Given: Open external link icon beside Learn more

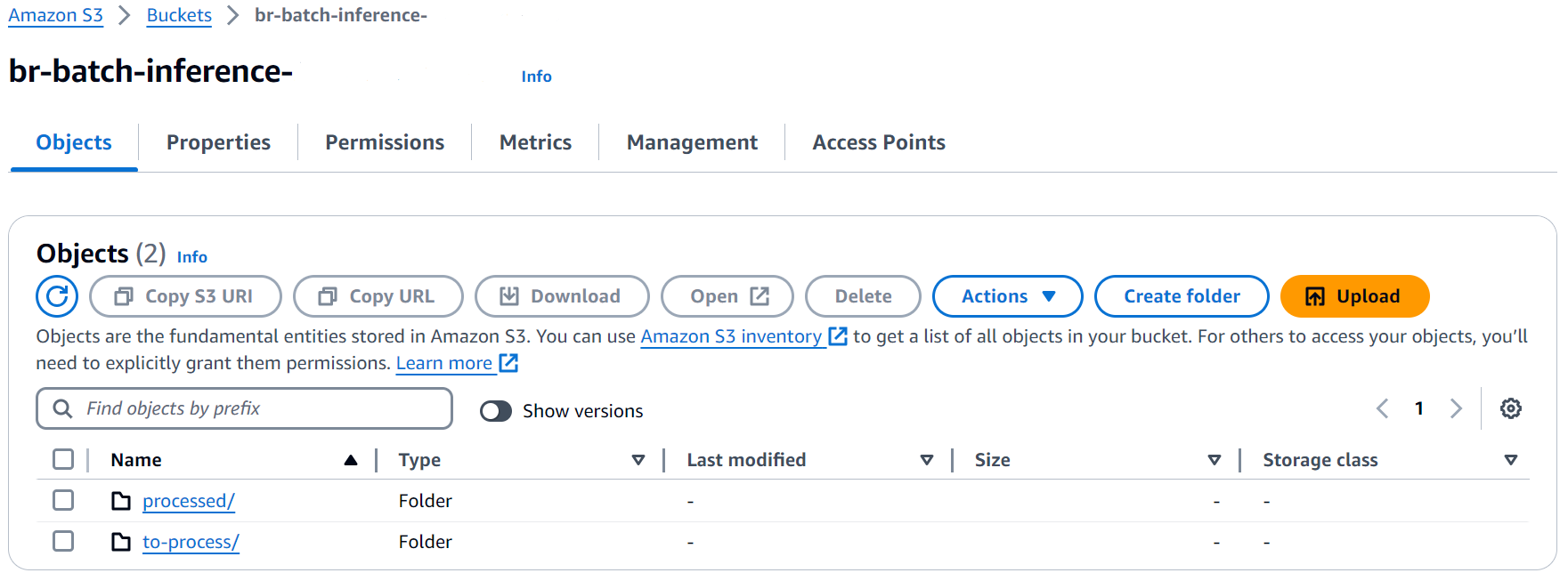Looking at the screenshot, I should coord(508,363).
